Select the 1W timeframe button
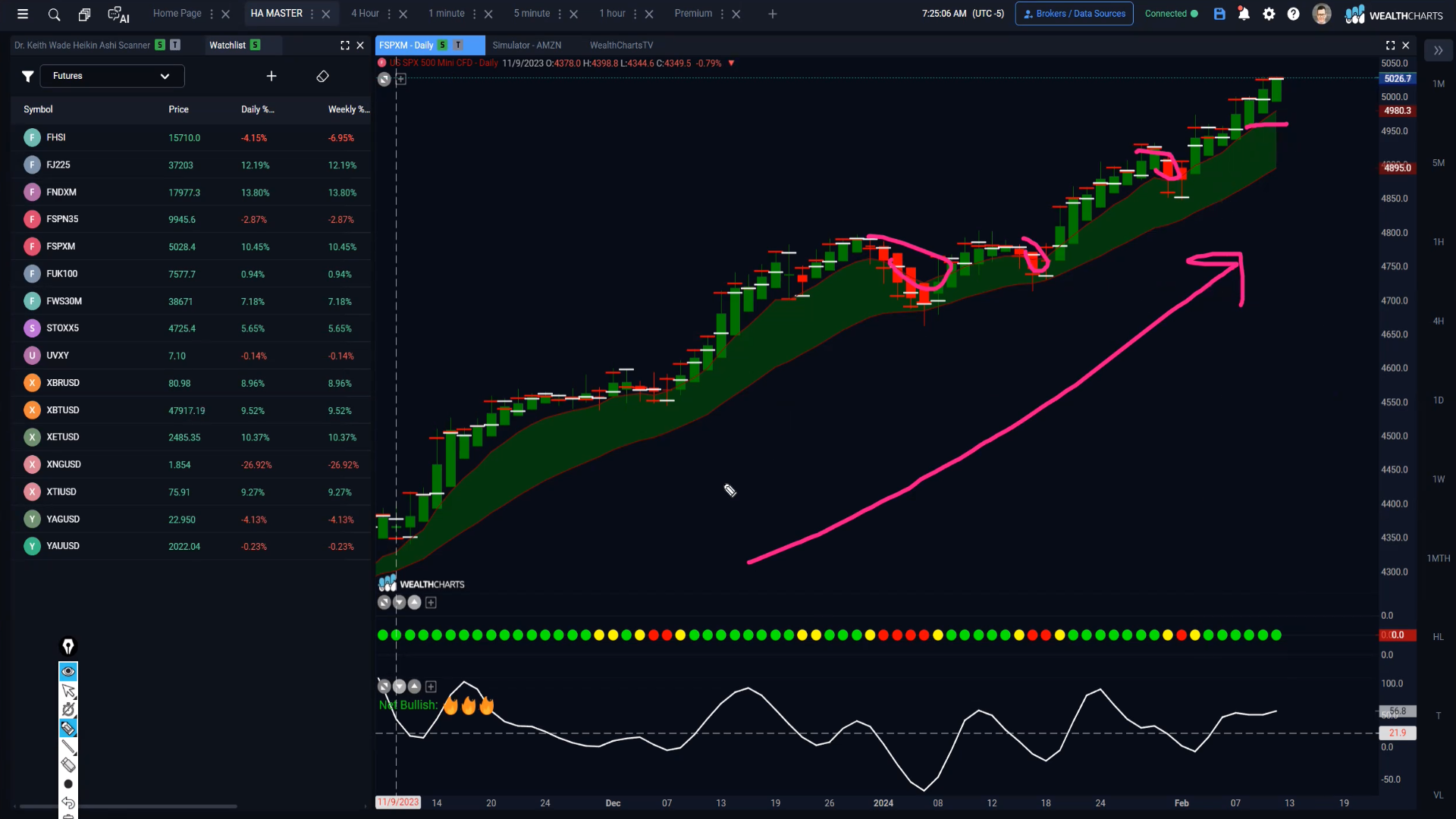Viewport: 1456px width, 819px height. (x=1439, y=479)
